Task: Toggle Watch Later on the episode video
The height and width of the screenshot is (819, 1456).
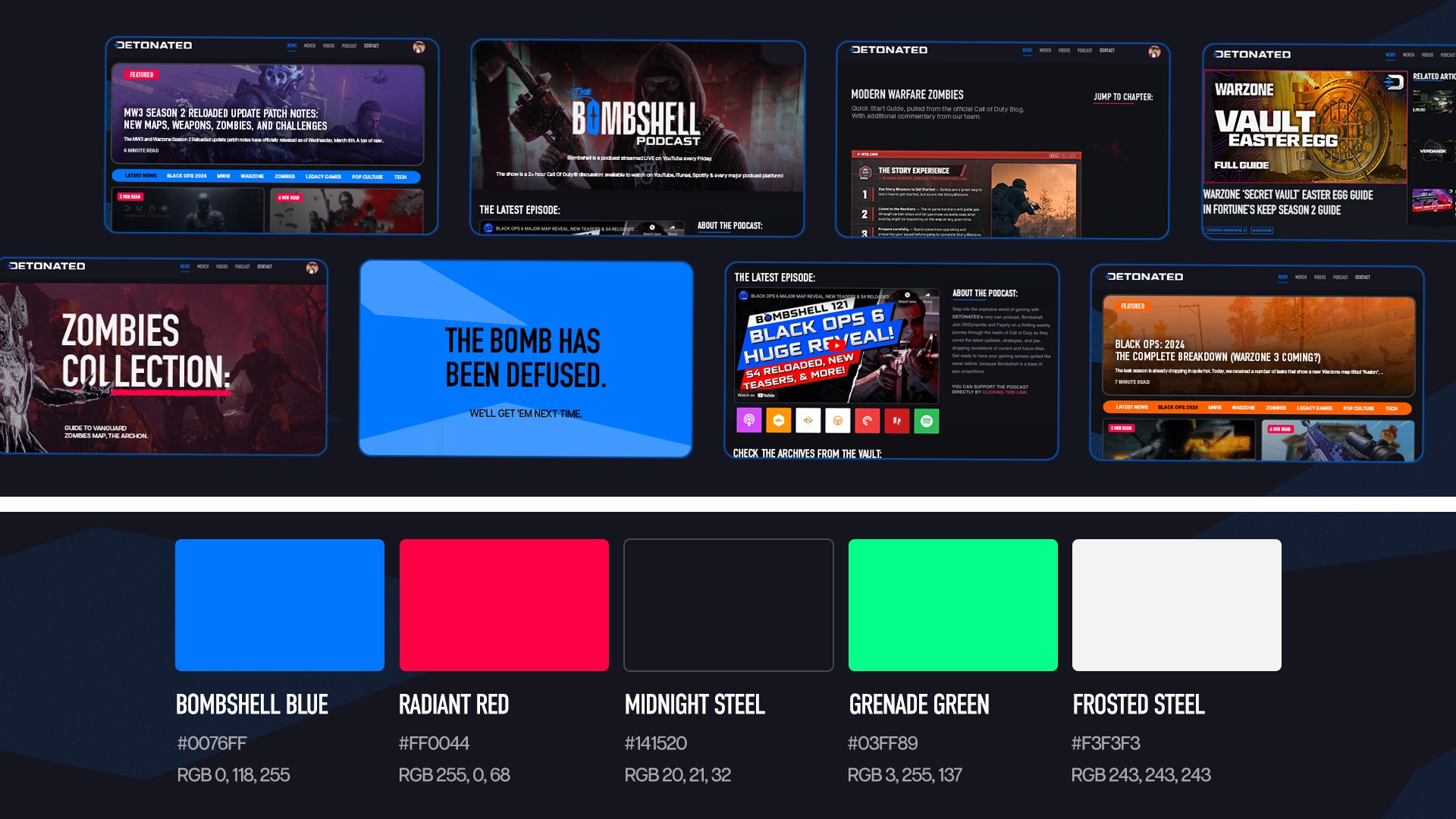Action: [x=907, y=296]
